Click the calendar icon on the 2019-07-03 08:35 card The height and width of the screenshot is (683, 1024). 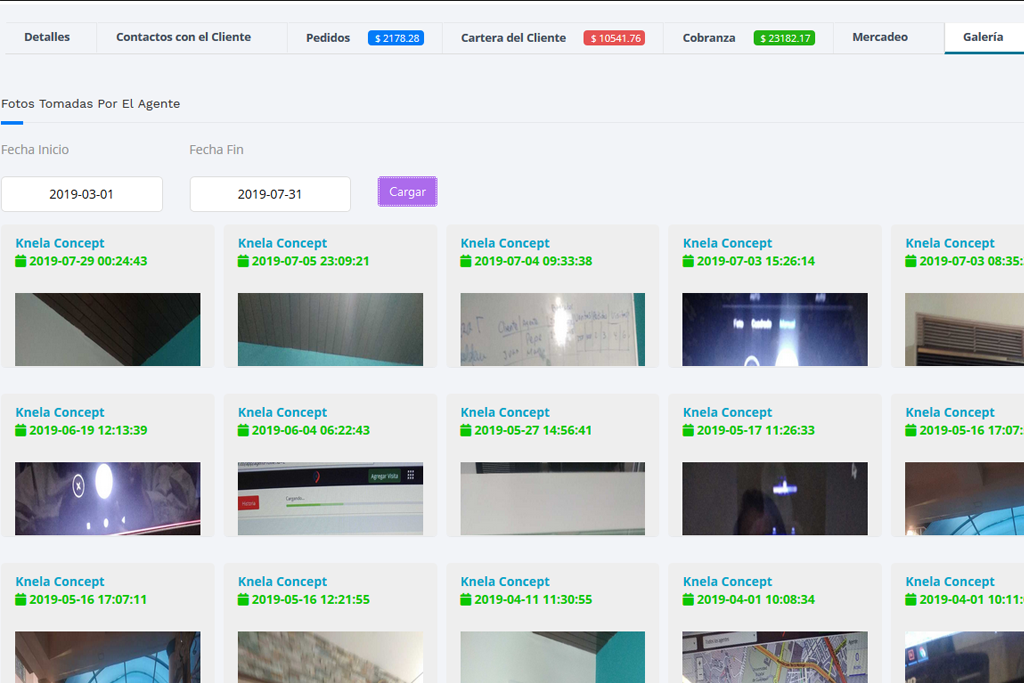coord(911,261)
